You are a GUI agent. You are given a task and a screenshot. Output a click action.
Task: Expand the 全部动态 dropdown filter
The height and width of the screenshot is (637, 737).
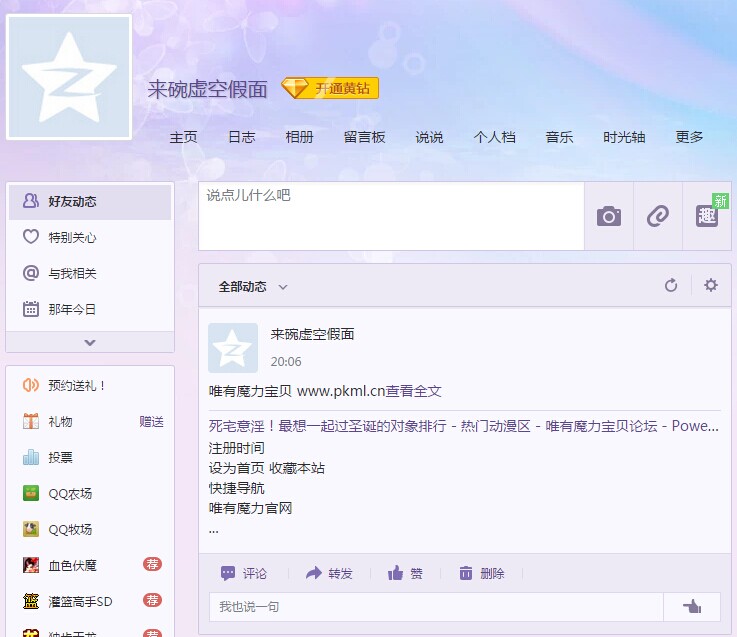pos(253,286)
